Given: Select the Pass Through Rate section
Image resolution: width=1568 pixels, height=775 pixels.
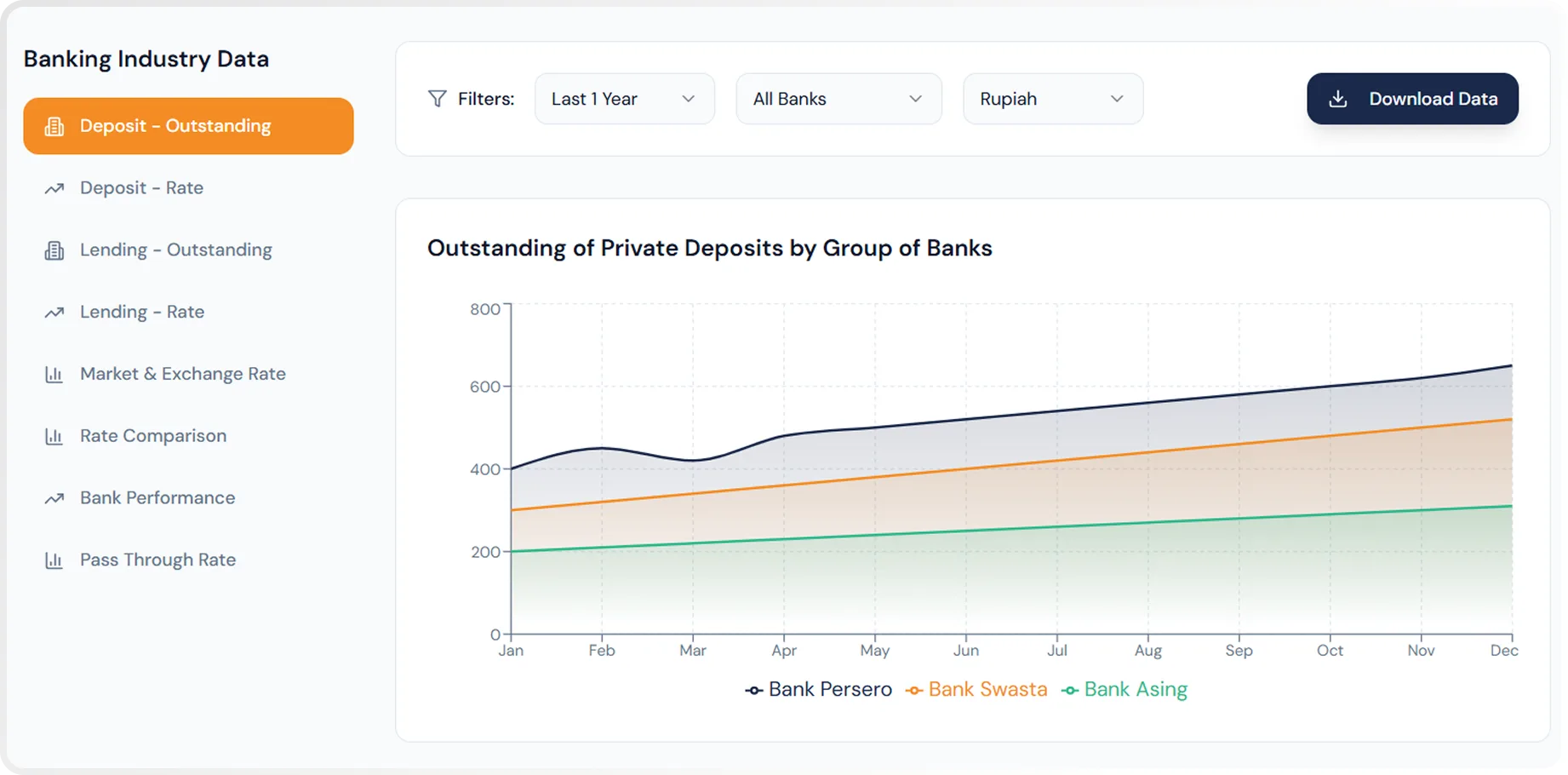Looking at the screenshot, I should click(x=157, y=560).
